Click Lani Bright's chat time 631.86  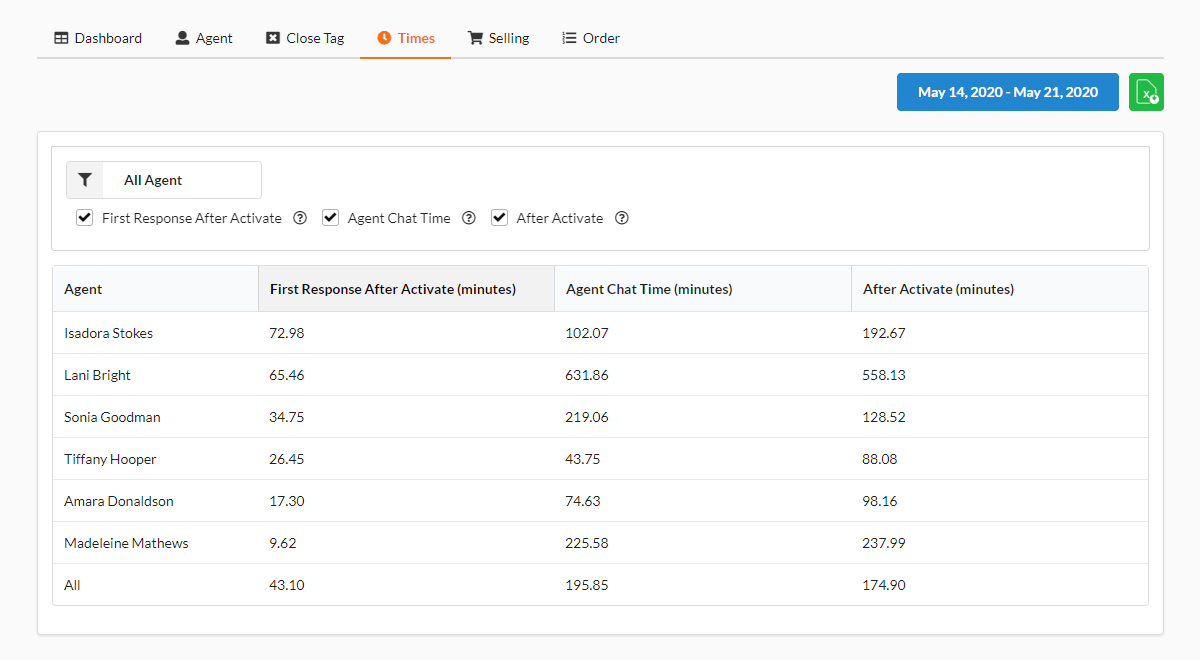point(587,375)
